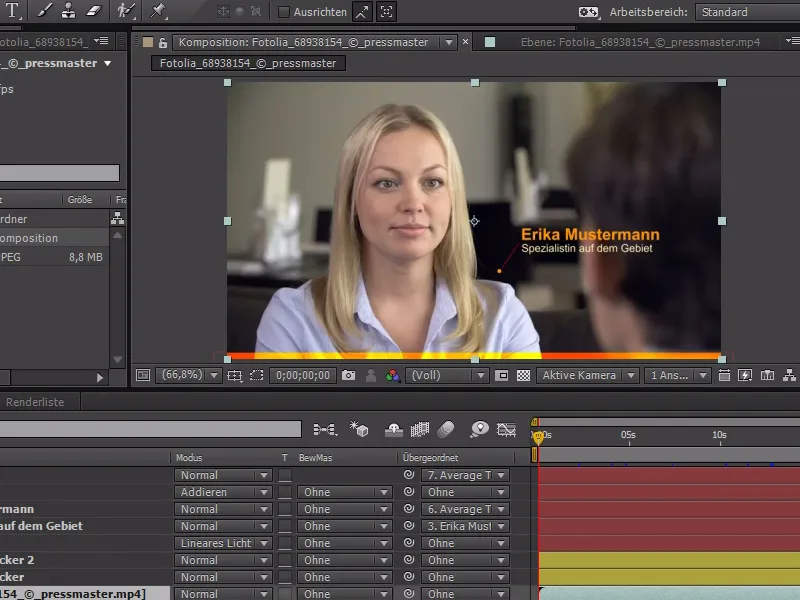Viewport: 800px width, 600px height.
Task: Toggle the composition viewer lock icon
Action: (163, 43)
